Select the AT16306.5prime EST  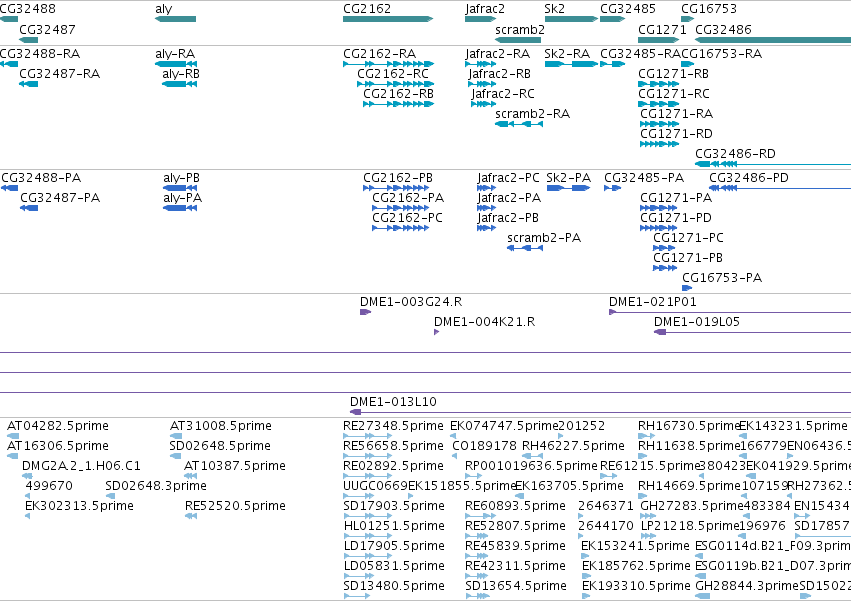(x=12, y=456)
